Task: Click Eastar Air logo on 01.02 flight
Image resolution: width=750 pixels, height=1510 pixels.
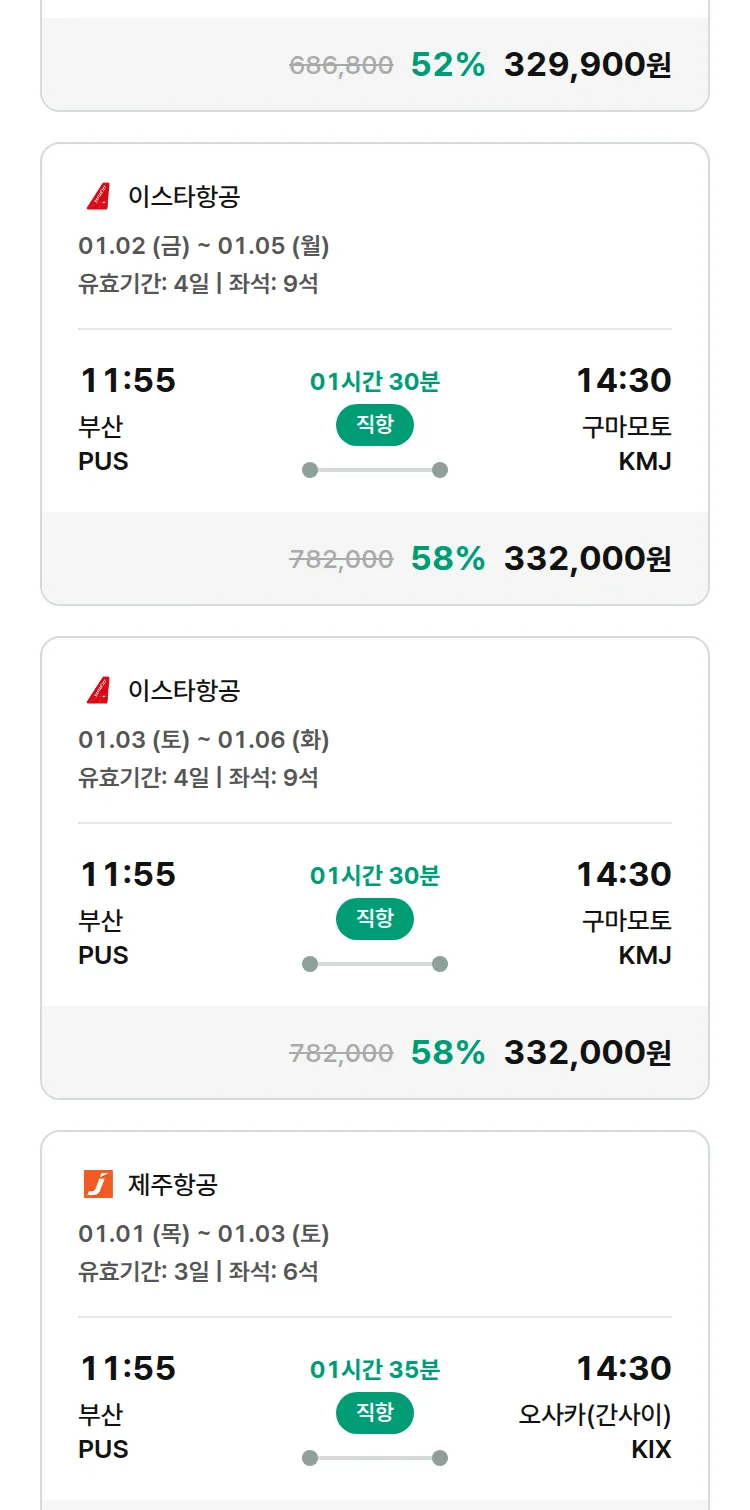Action: [98, 197]
